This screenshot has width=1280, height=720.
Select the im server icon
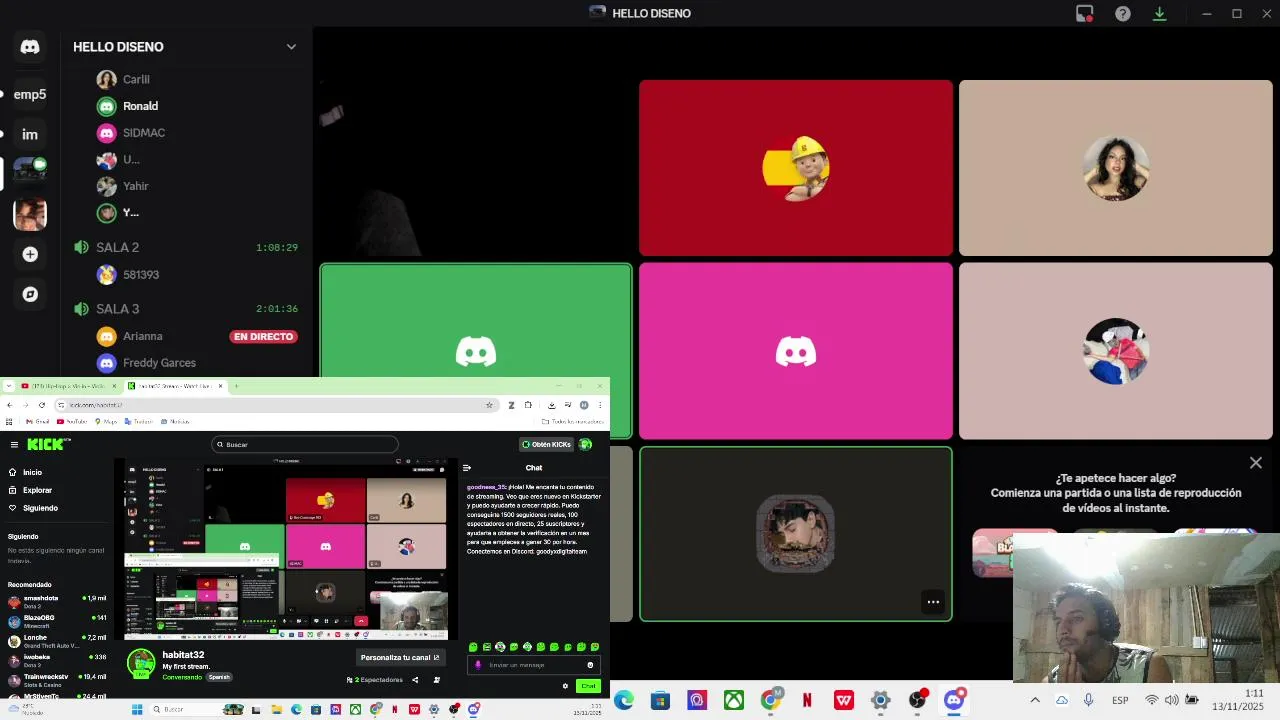(30, 134)
